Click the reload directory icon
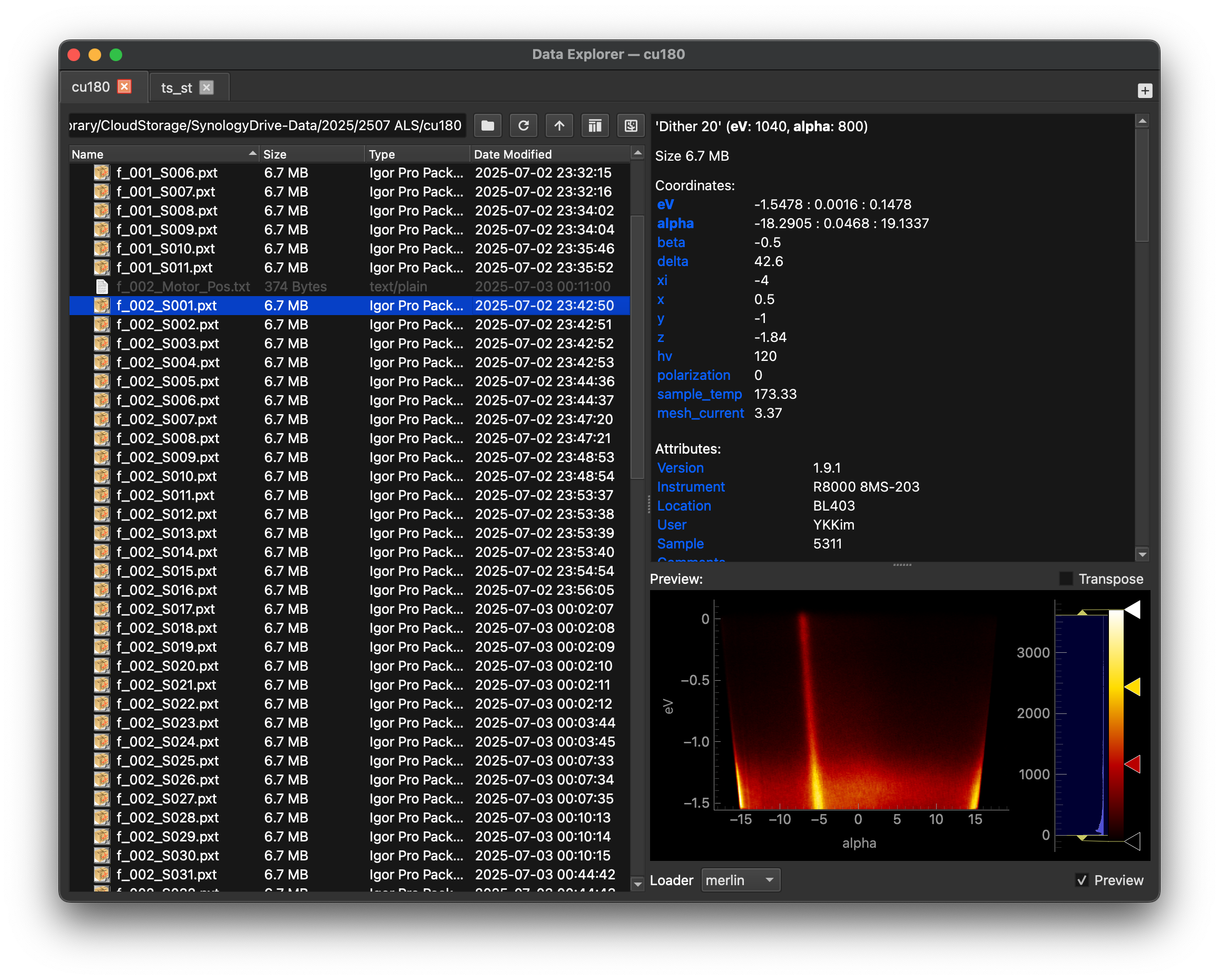Image resolution: width=1219 pixels, height=980 pixels. coord(523,125)
